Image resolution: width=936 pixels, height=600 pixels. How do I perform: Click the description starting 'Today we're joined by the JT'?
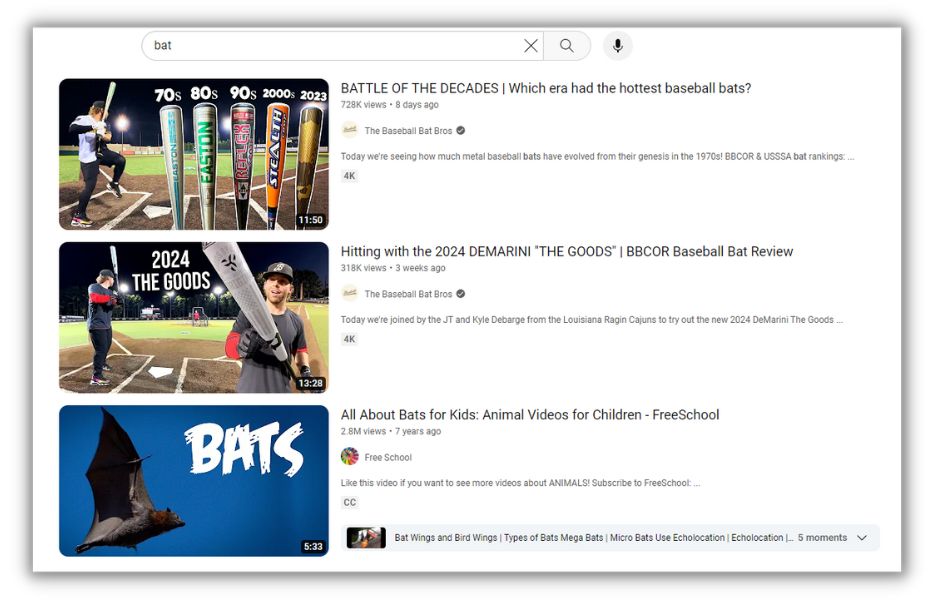pos(592,320)
